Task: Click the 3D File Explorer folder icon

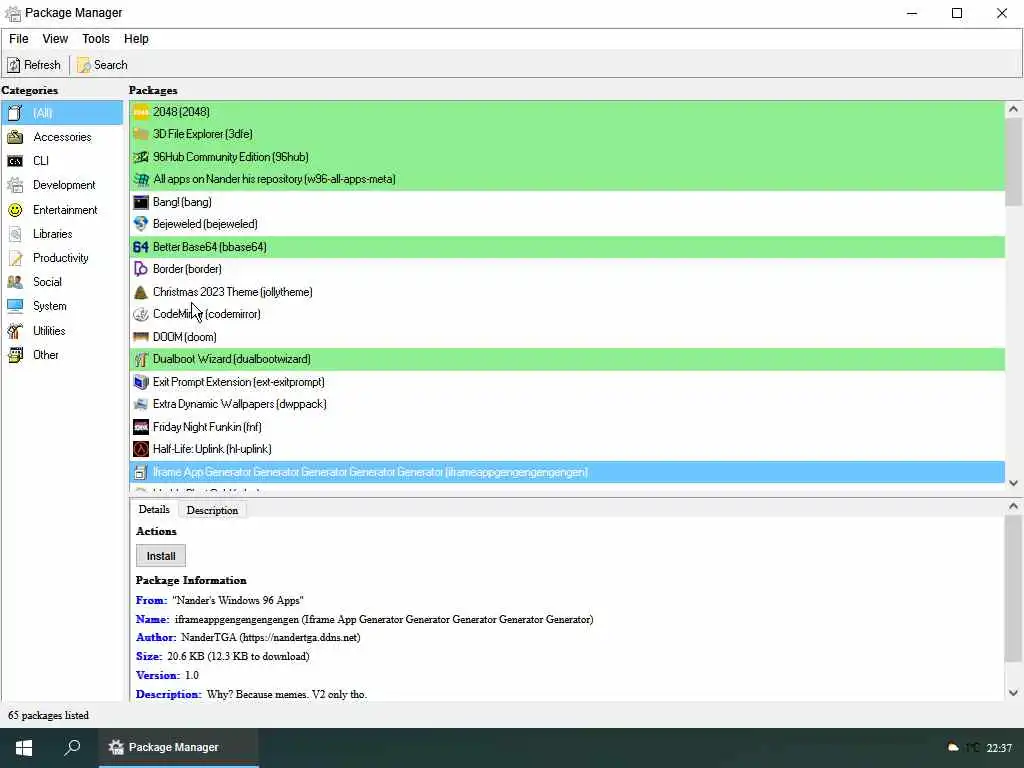Action: 141,134
